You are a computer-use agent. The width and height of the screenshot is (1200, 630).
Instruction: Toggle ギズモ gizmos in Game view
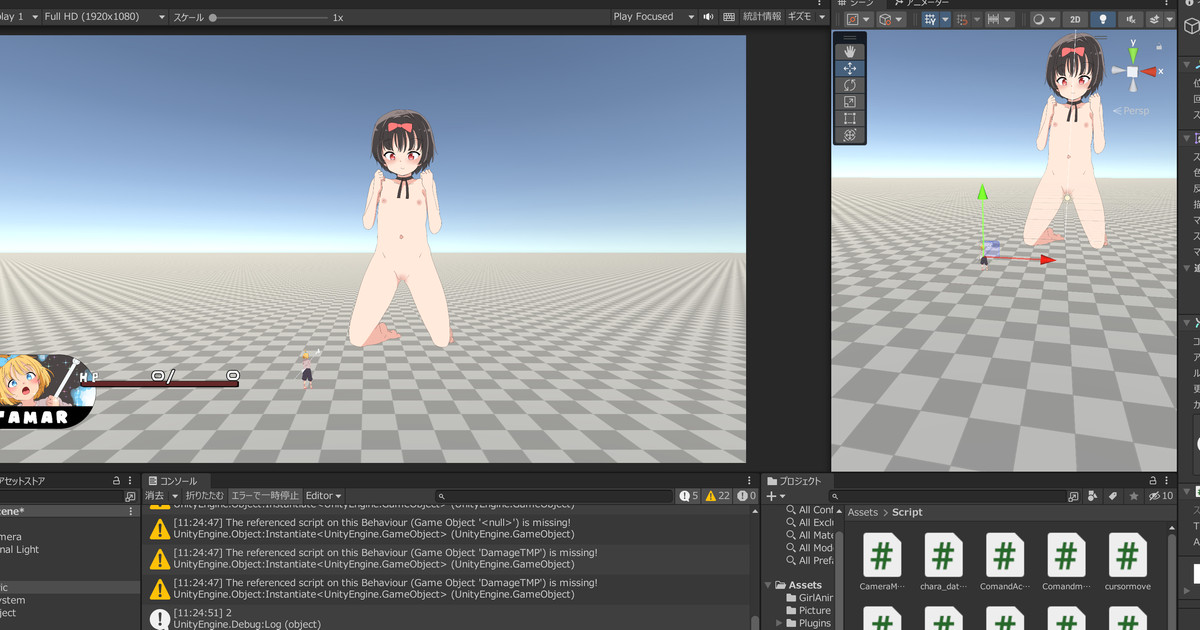click(x=800, y=17)
